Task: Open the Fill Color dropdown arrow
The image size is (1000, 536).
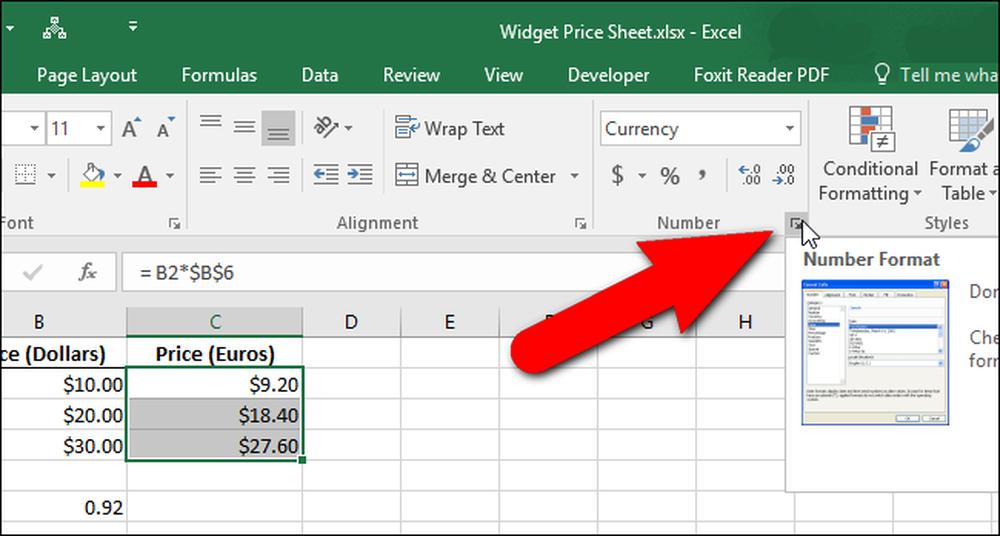Action: coord(117,175)
